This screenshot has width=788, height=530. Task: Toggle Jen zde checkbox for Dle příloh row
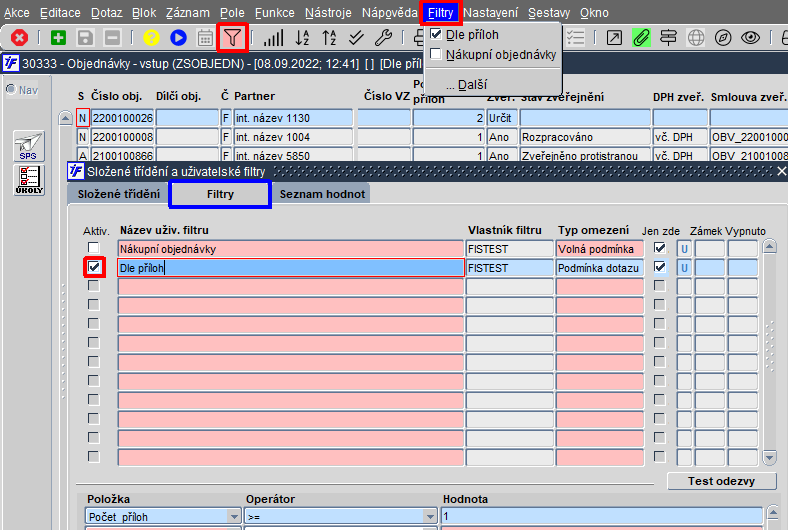coord(660,268)
